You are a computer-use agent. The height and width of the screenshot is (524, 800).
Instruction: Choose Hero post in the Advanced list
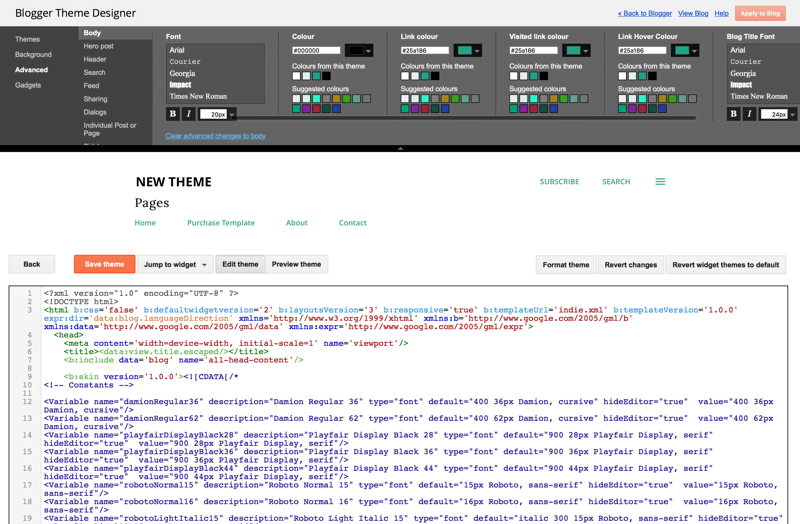[x=98, y=46]
